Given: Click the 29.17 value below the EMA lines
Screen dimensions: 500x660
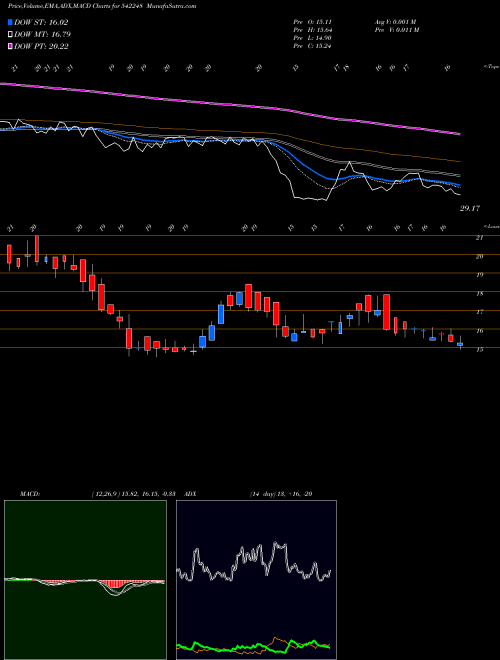Looking at the screenshot, I should click(x=470, y=208).
